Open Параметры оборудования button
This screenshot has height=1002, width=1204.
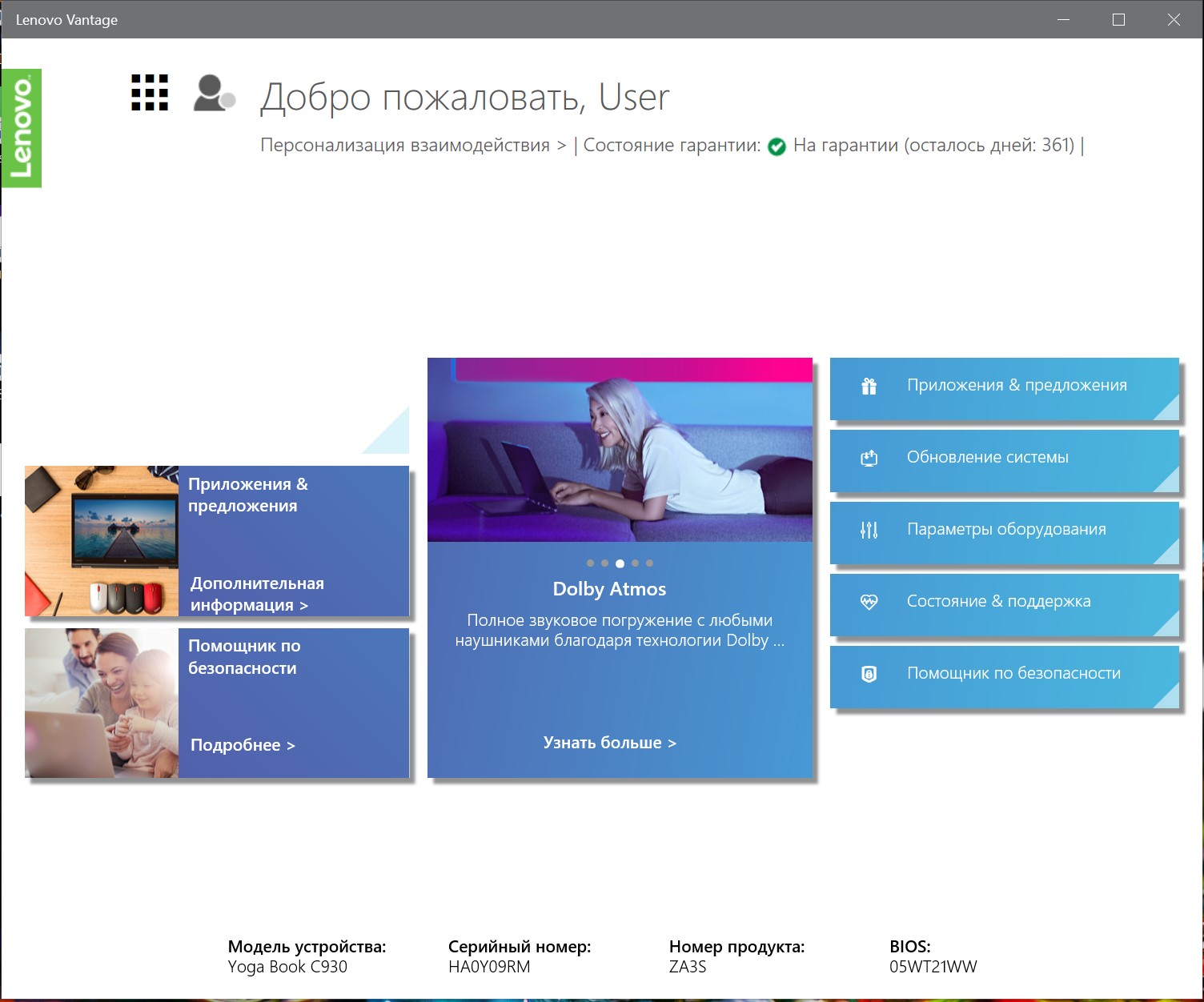coord(1005,533)
